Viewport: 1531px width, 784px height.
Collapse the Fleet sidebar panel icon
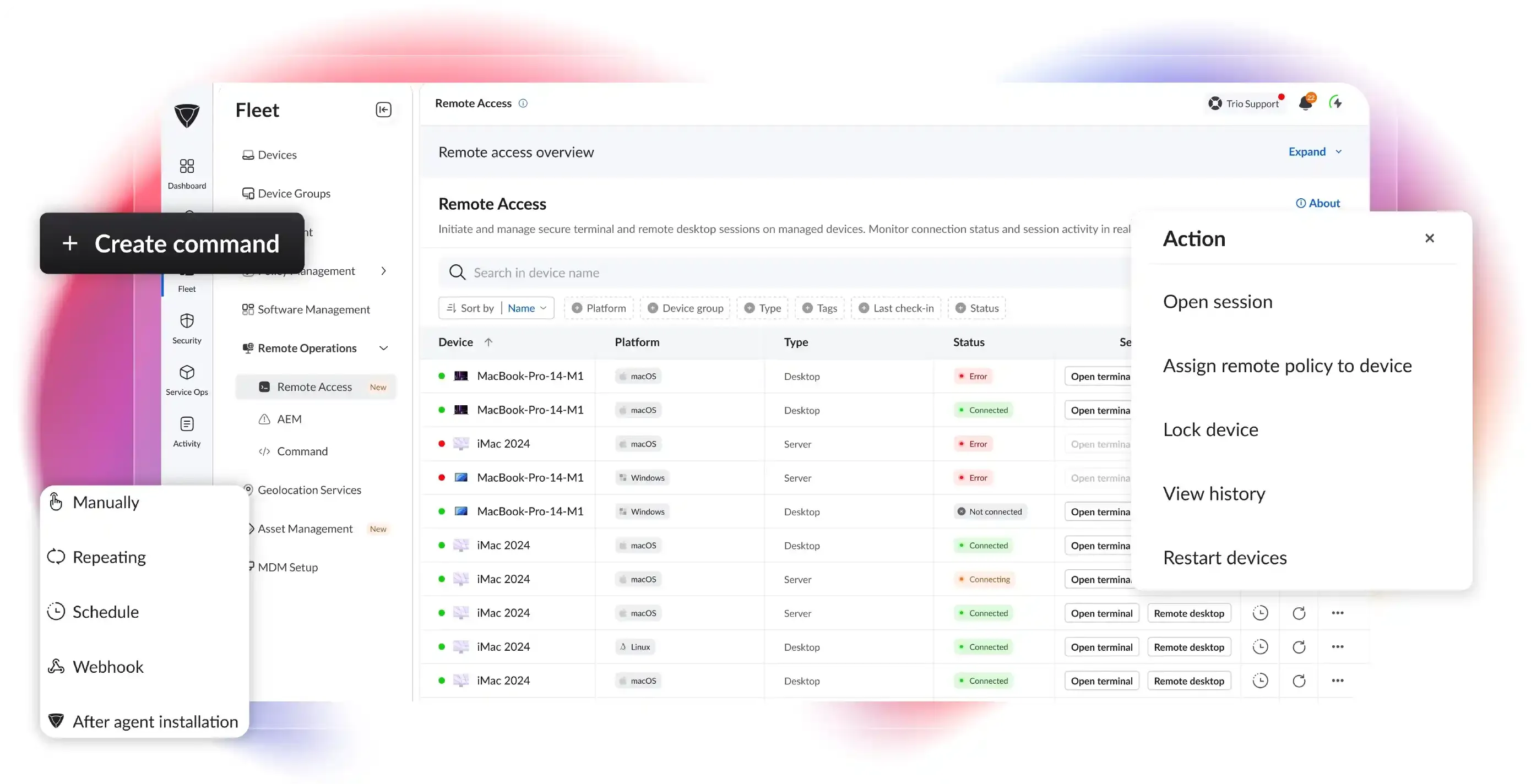pyautogui.click(x=383, y=110)
